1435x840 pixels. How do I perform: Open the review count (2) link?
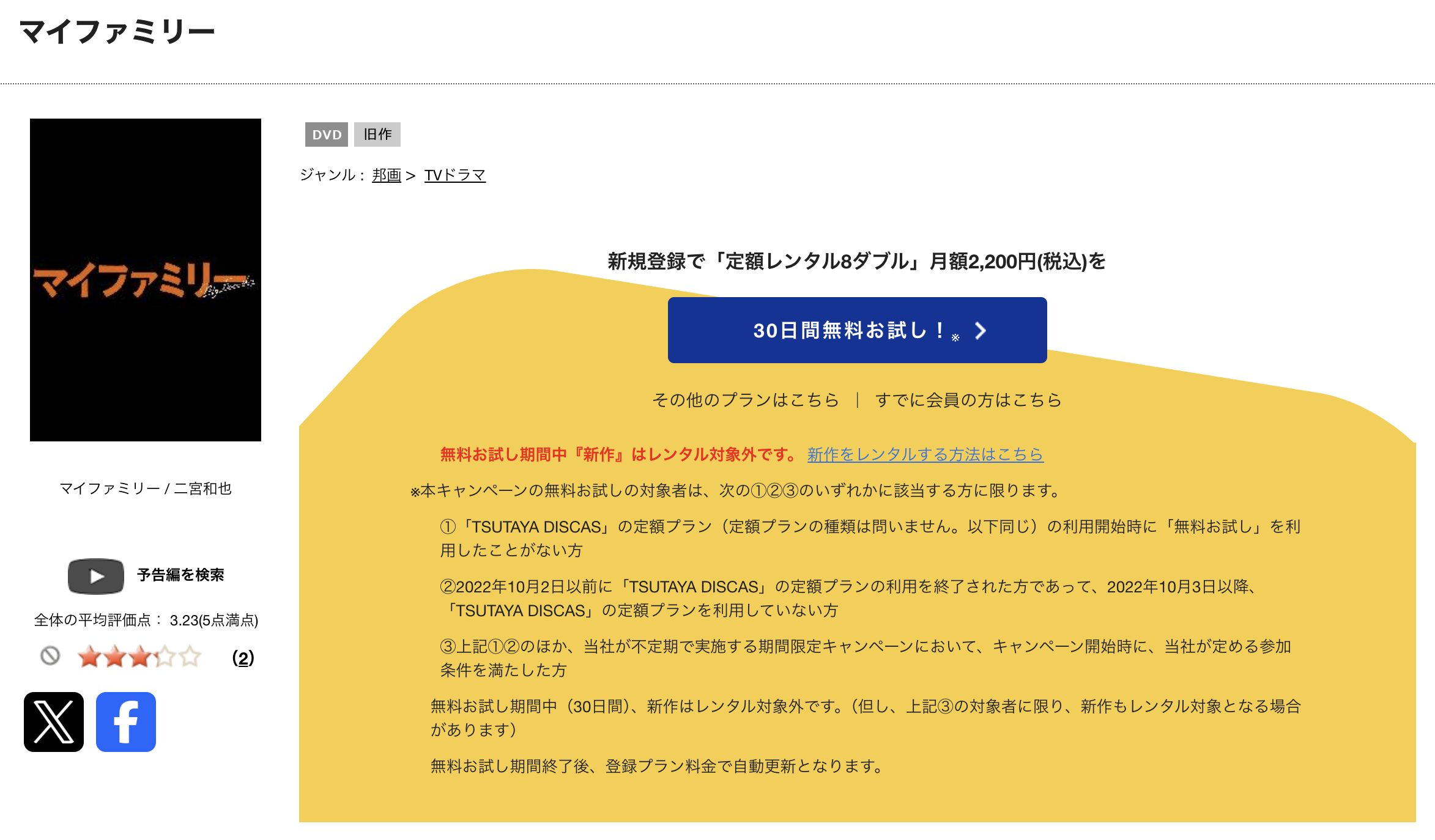pyautogui.click(x=243, y=659)
